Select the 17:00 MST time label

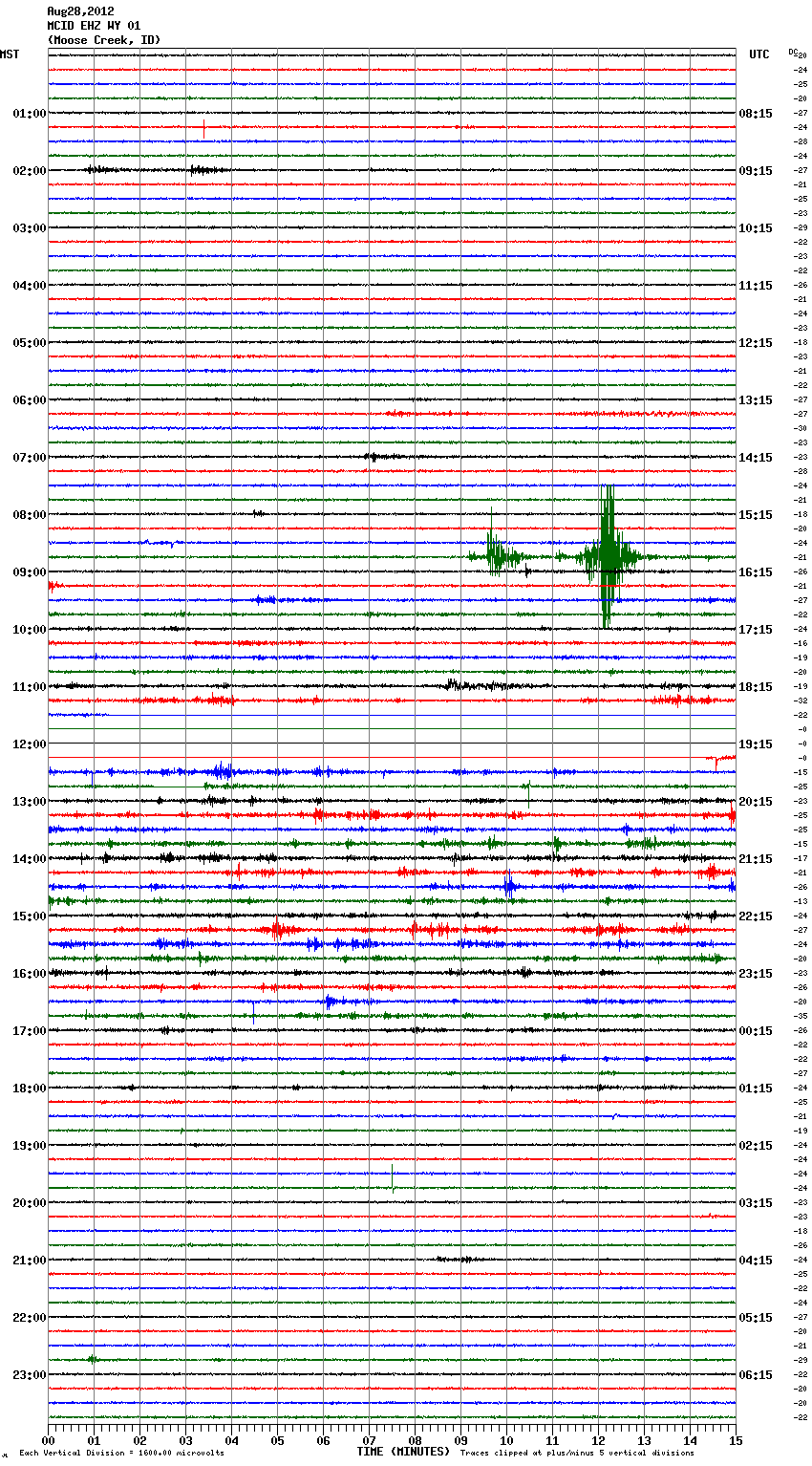30,1031
